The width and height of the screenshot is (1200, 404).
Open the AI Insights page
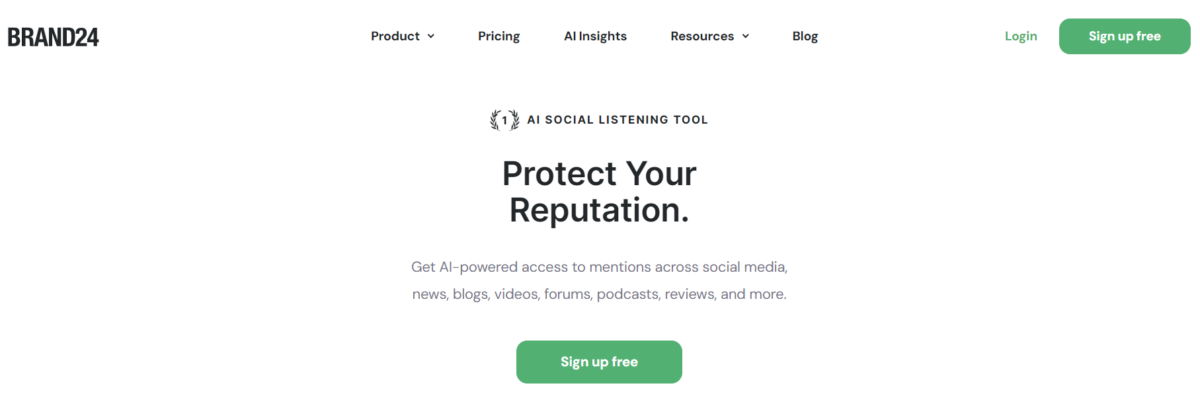pos(595,36)
